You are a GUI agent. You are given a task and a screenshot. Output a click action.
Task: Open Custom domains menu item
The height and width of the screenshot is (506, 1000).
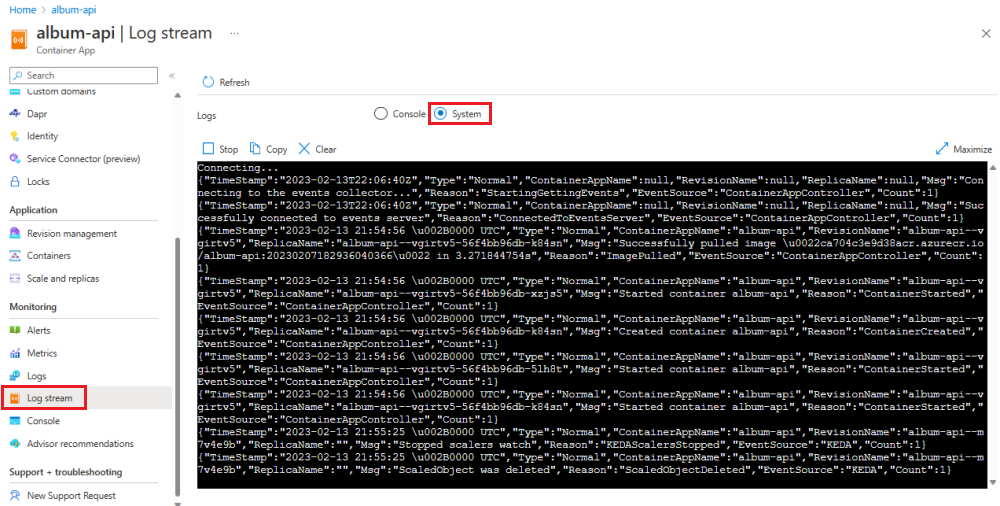(61, 91)
